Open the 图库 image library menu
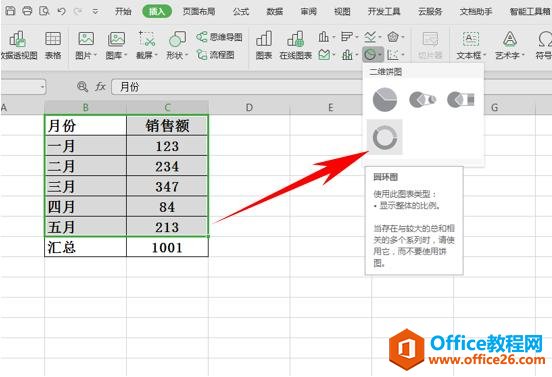This screenshot has height=377, width=552. (x=116, y=45)
